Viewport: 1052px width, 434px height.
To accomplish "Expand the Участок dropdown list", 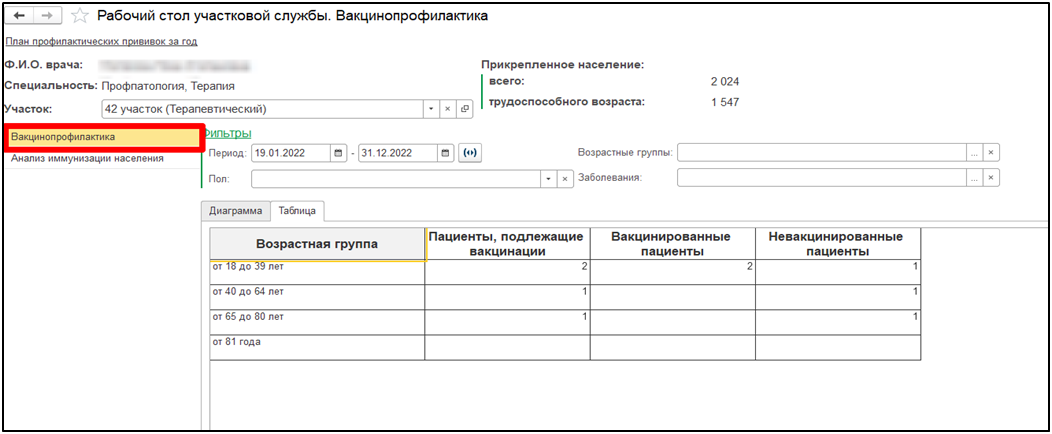I will [x=430, y=109].
